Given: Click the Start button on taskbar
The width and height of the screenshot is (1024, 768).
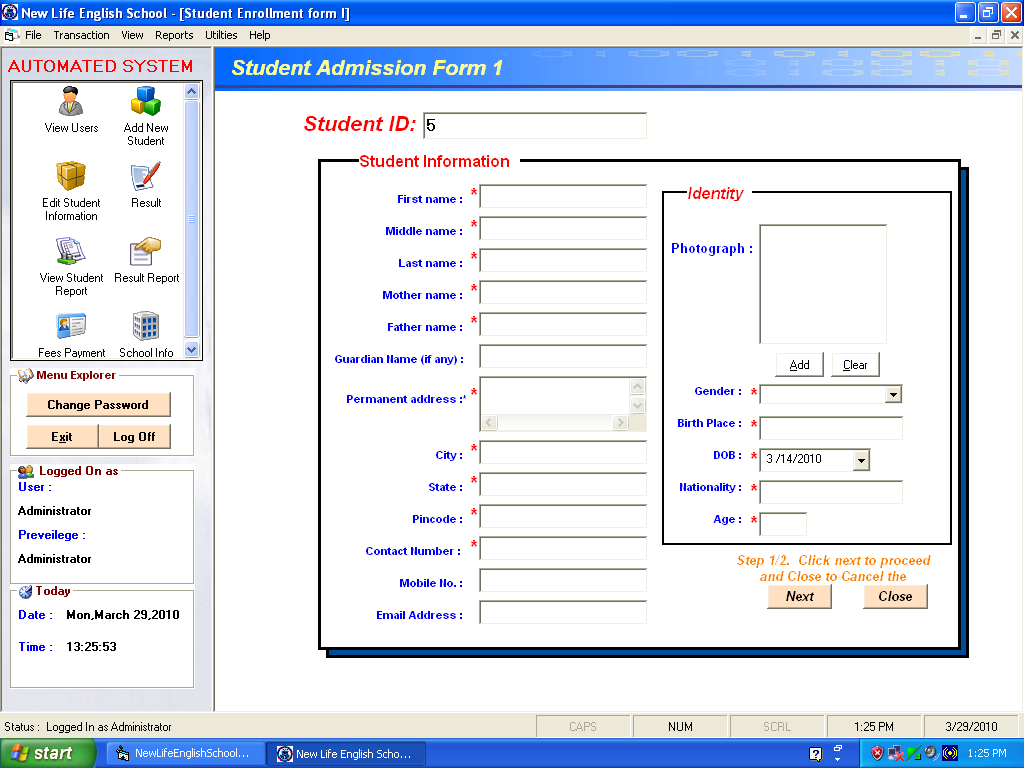Looking at the screenshot, I should 48,753.
